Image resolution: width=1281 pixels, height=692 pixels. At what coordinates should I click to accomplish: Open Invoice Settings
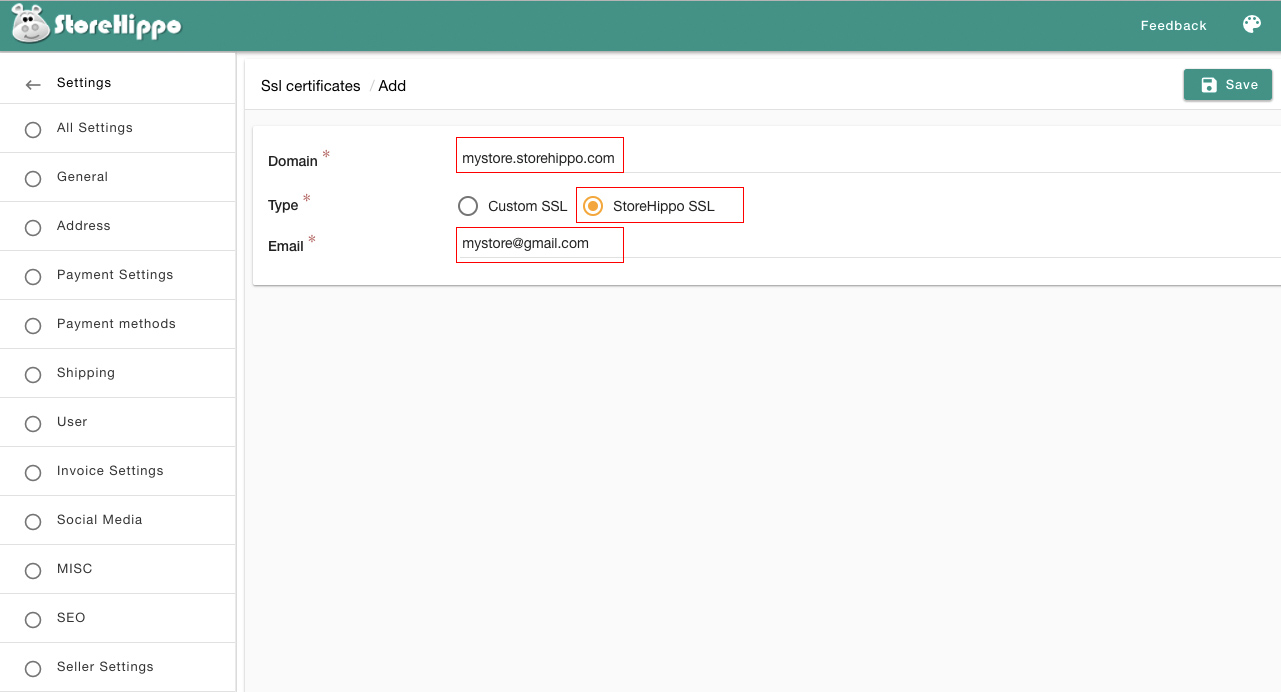[118, 471]
